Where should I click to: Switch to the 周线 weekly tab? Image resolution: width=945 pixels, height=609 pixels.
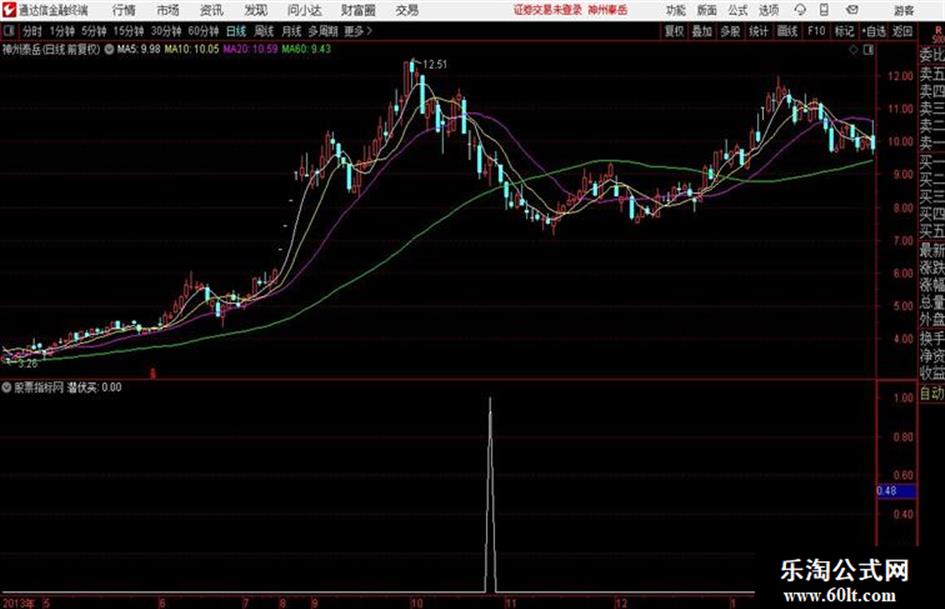[263, 31]
